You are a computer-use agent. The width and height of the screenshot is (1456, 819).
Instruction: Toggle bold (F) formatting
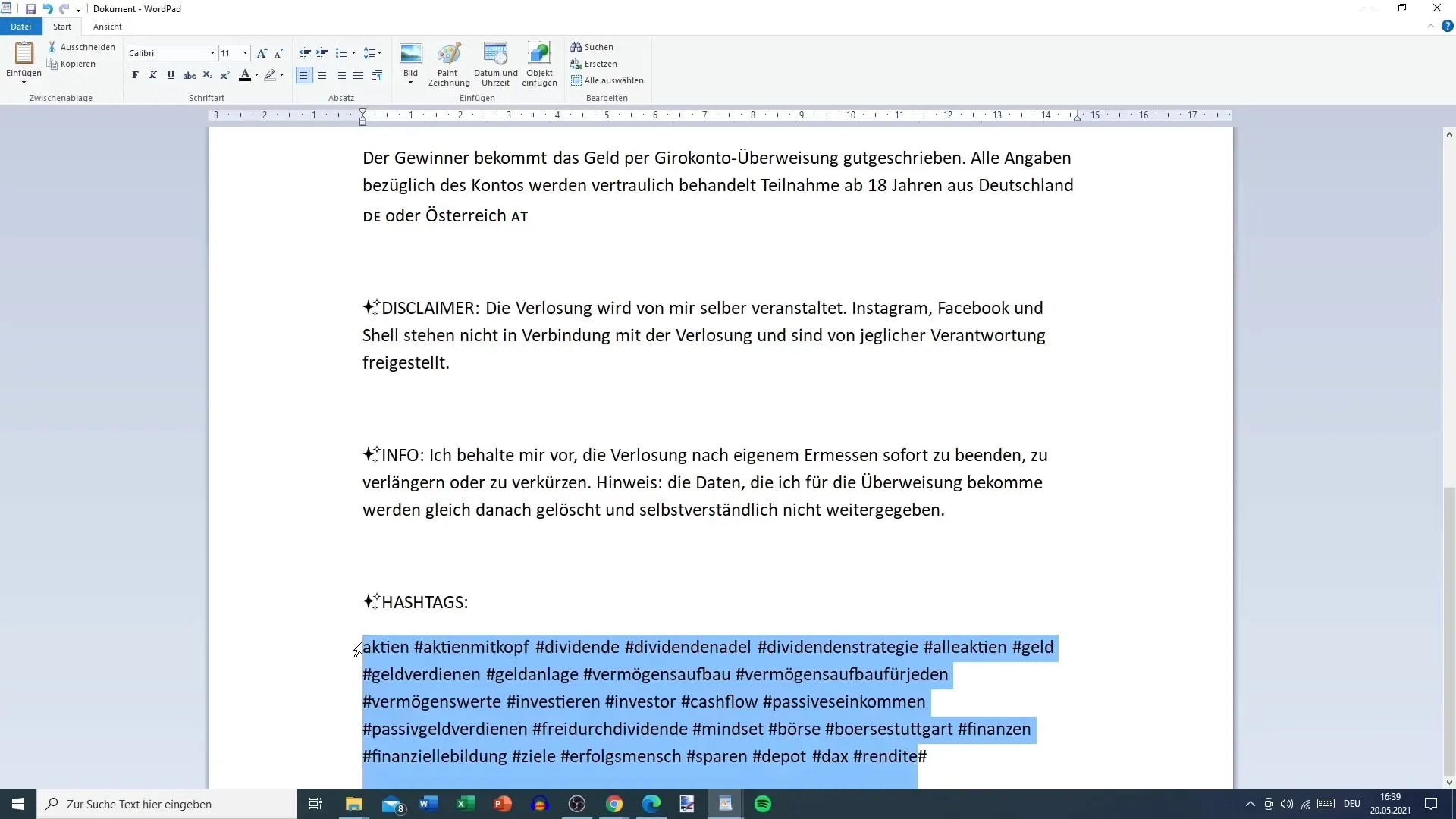tap(135, 75)
